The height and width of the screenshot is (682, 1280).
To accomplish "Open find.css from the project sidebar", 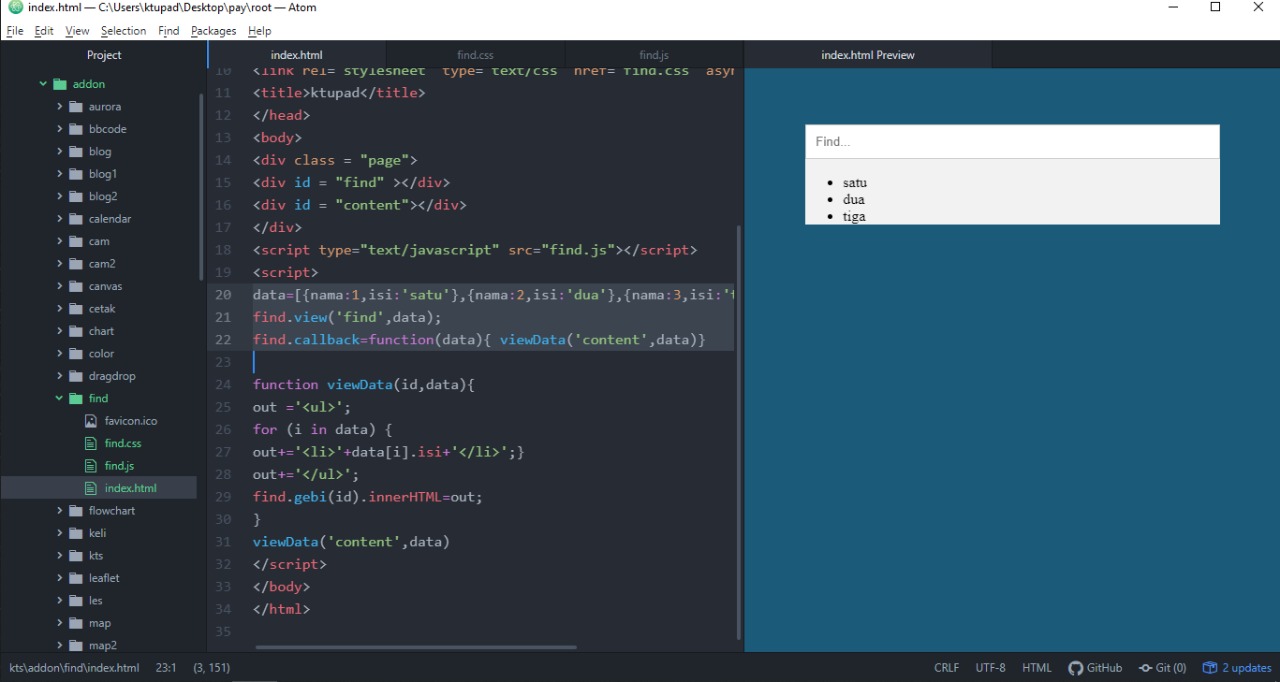I will tap(121, 443).
